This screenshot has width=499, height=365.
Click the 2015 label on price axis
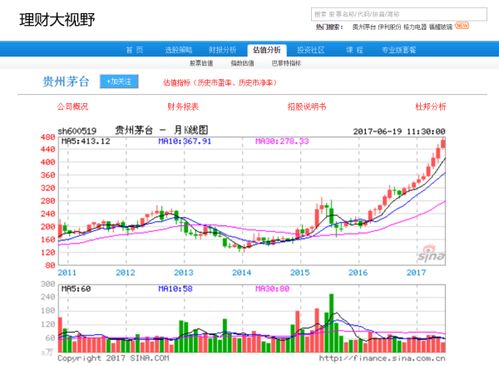pyautogui.click(x=300, y=273)
